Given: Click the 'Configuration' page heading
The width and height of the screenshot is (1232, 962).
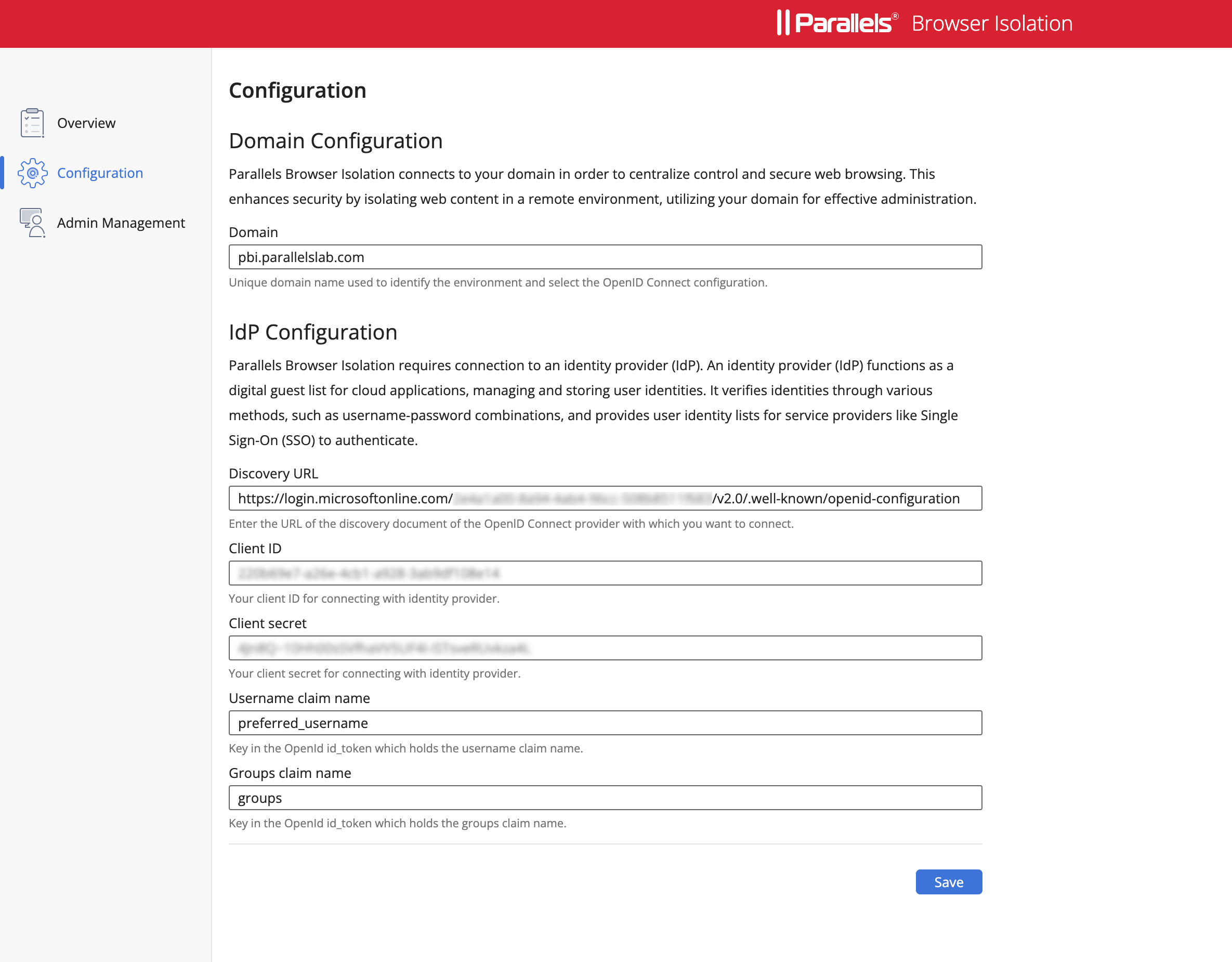Looking at the screenshot, I should click(x=298, y=90).
